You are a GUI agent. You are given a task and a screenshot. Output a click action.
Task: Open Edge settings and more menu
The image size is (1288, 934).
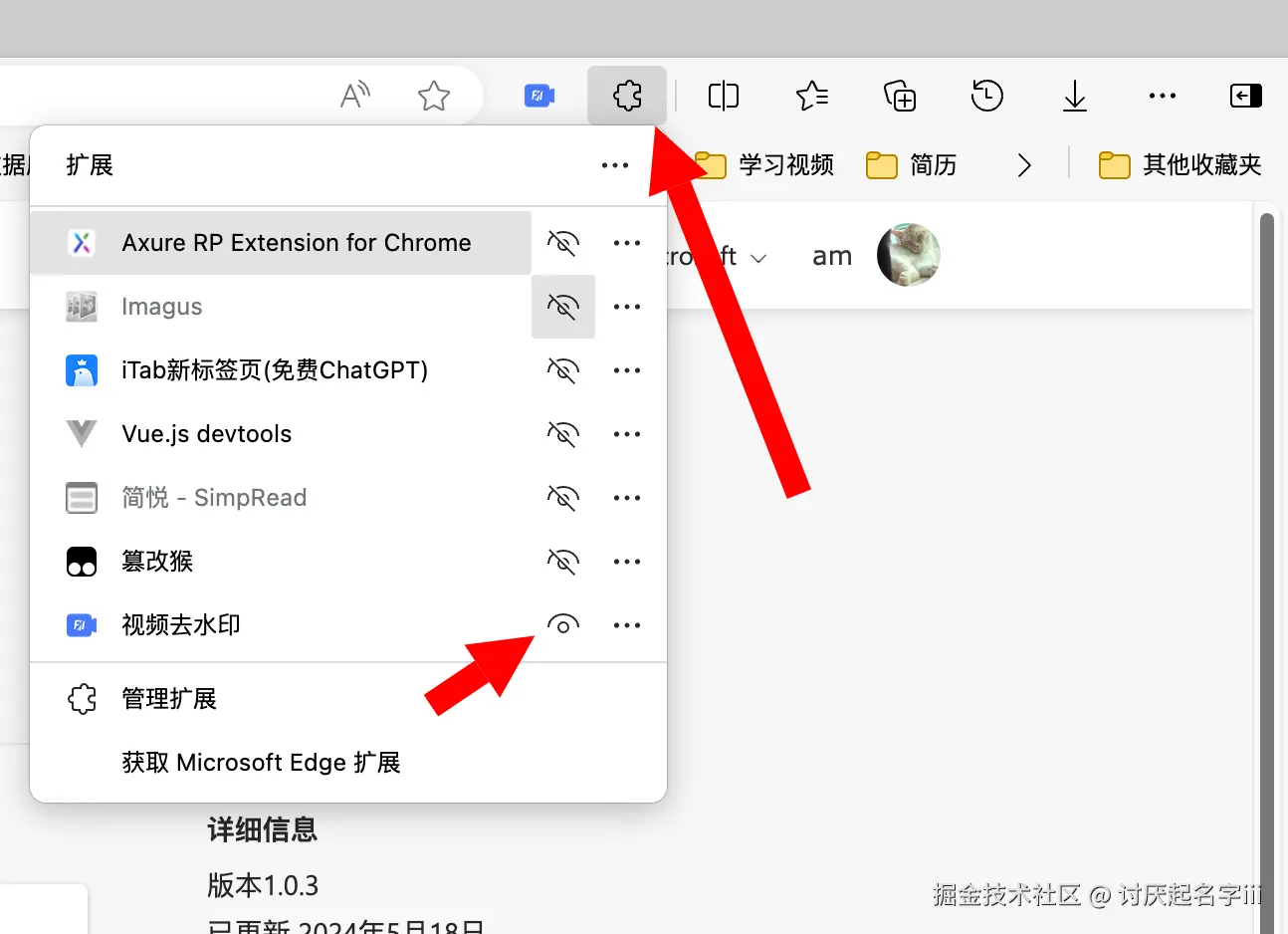(x=1163, y=96)
